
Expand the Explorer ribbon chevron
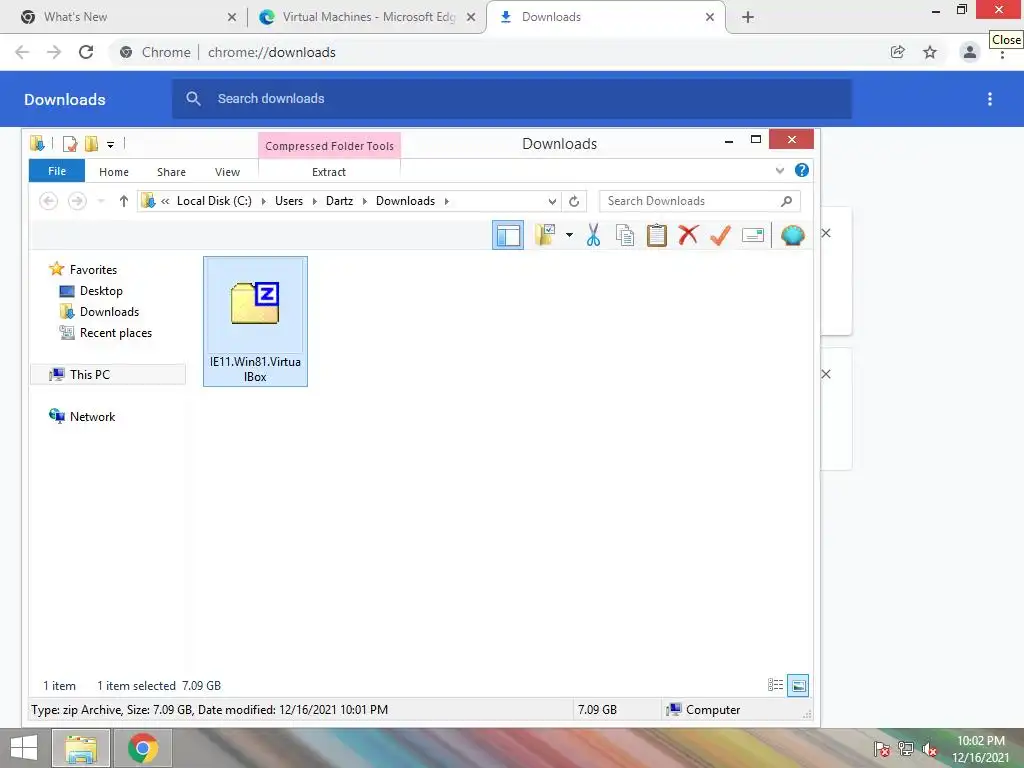pyautogui.click(x=780, y=171)
